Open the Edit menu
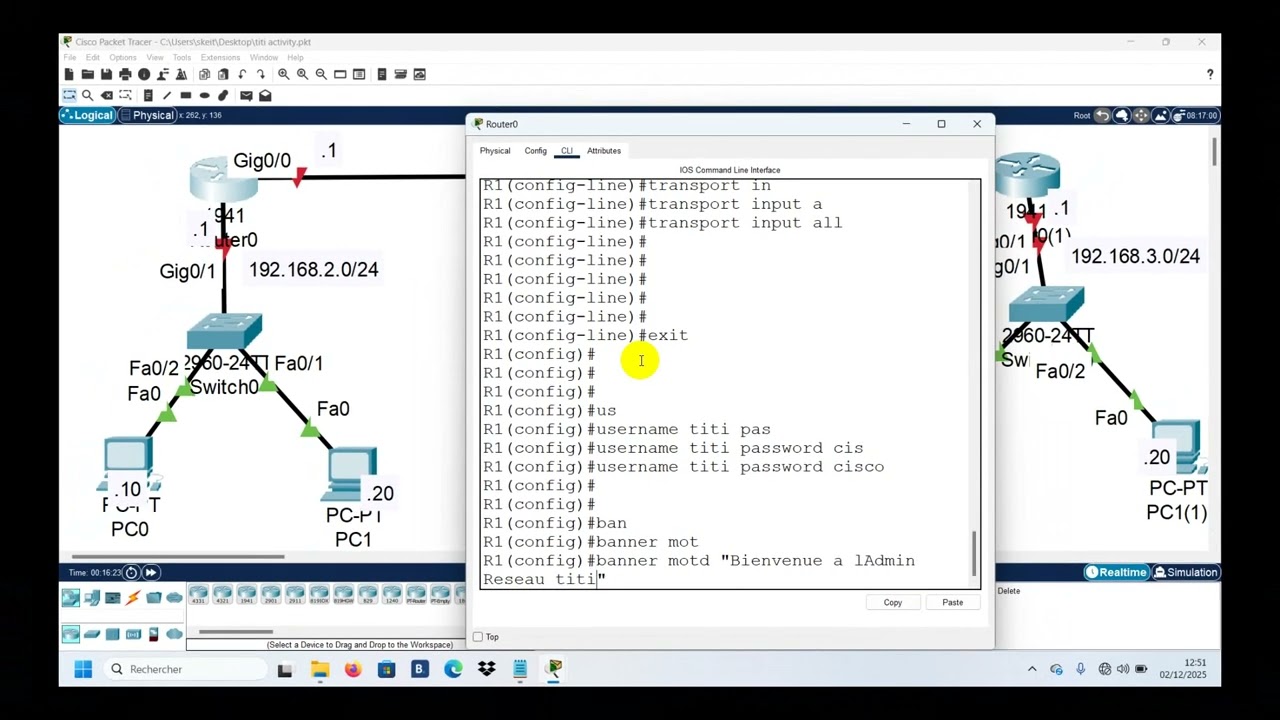The image size is (1280, 720). pos(93,57)
